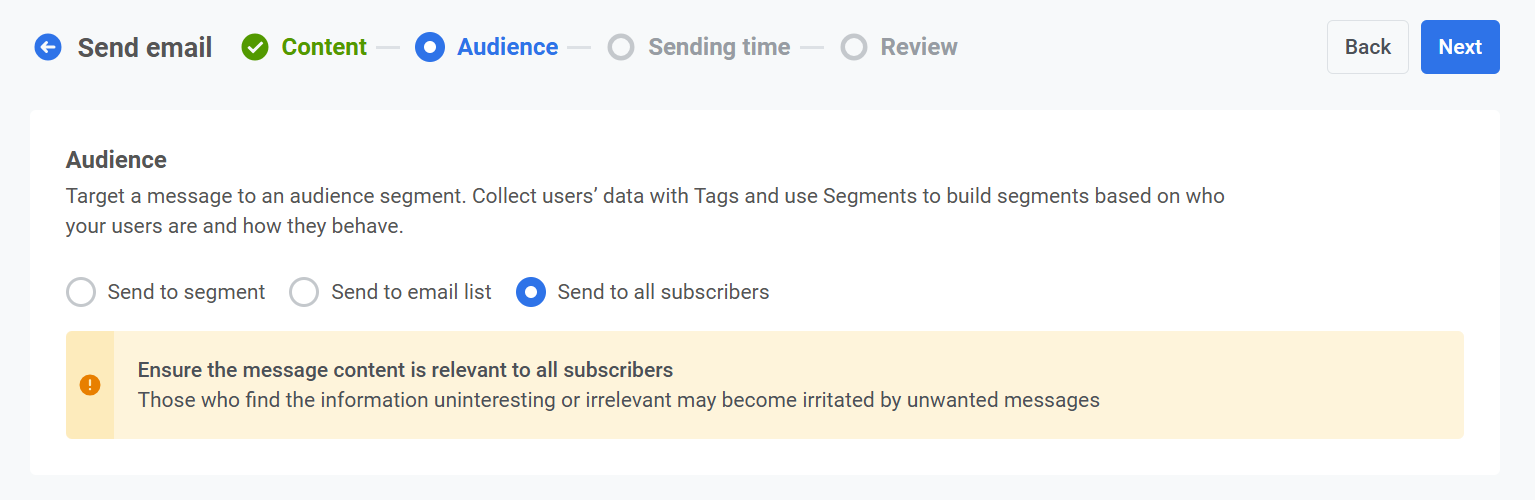Screen dimensions: 1535x500
Task: Go to the Content step label
Action: coord(324,47)
